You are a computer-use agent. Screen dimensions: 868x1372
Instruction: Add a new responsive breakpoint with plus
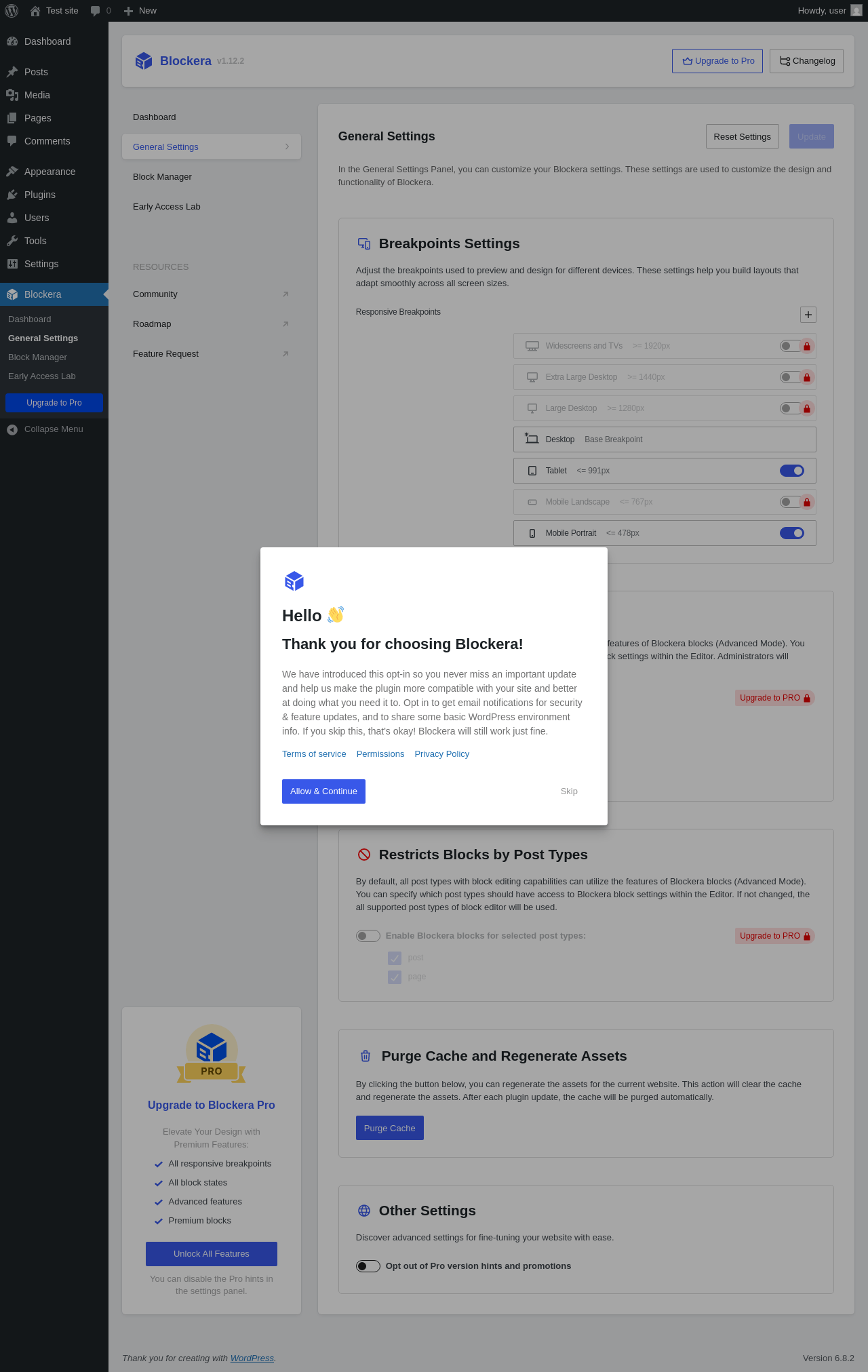point(808,315)
